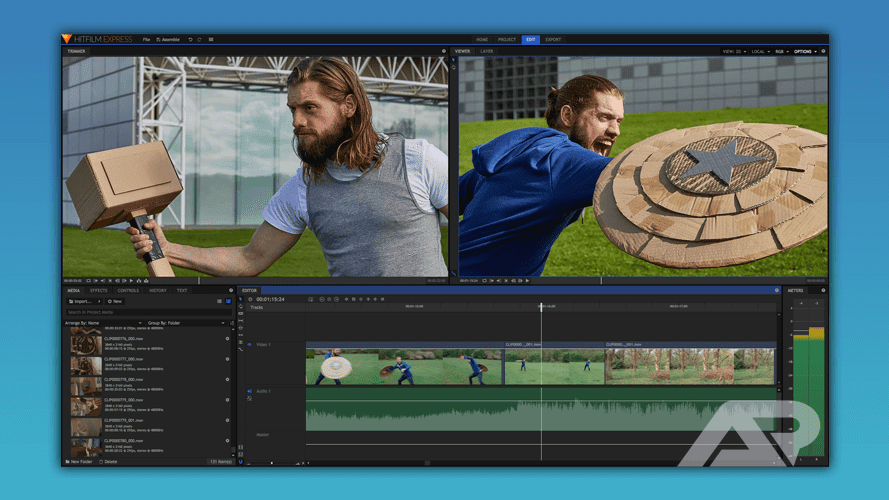The image size is (889, 500).
Task: Select the Roll edit tool
Action: [240, 342]
